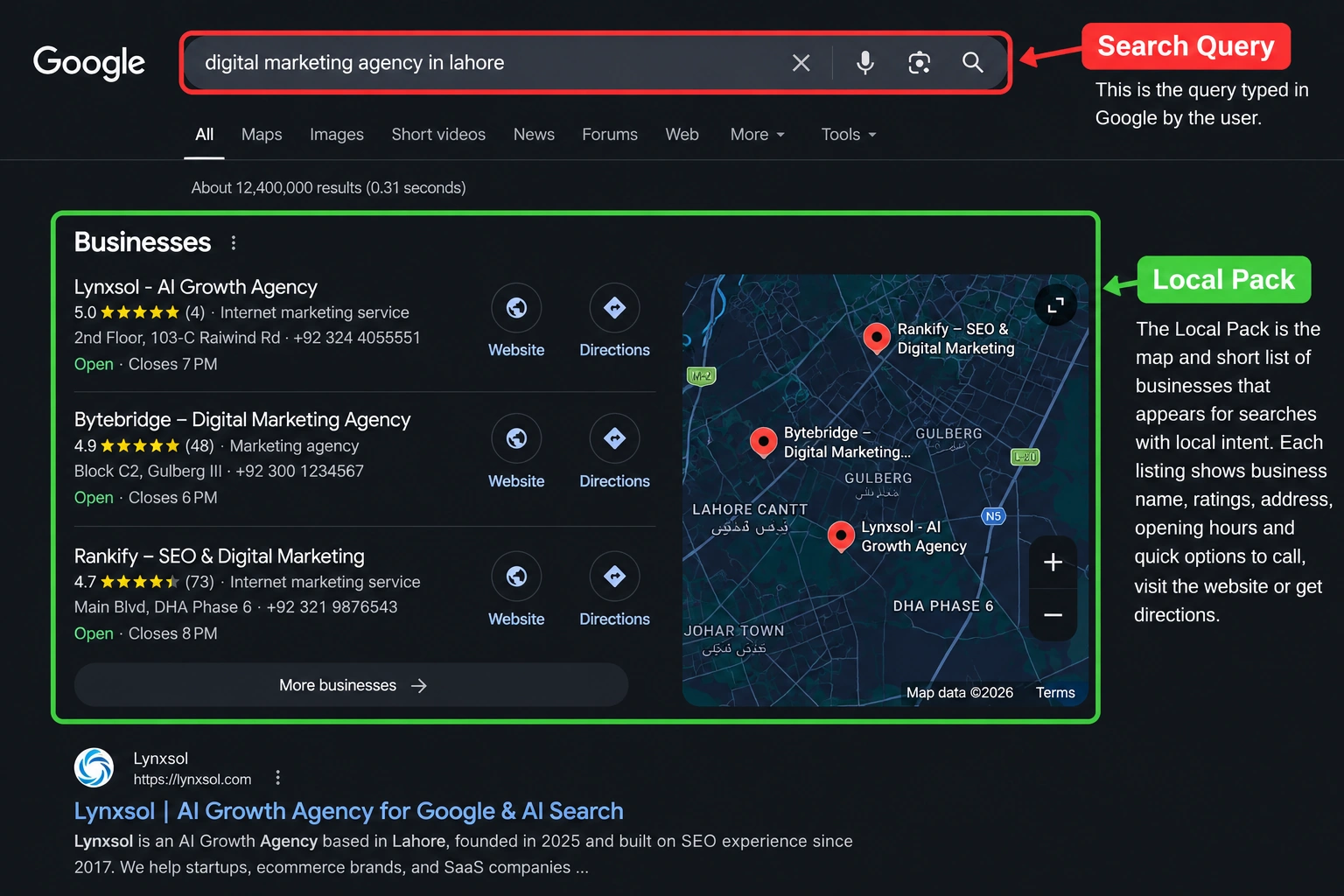Open Website icon for Lynxsol - AI Growth Agency
Image resolution: width=1344 pixels, height=896 pixels.
516,308
